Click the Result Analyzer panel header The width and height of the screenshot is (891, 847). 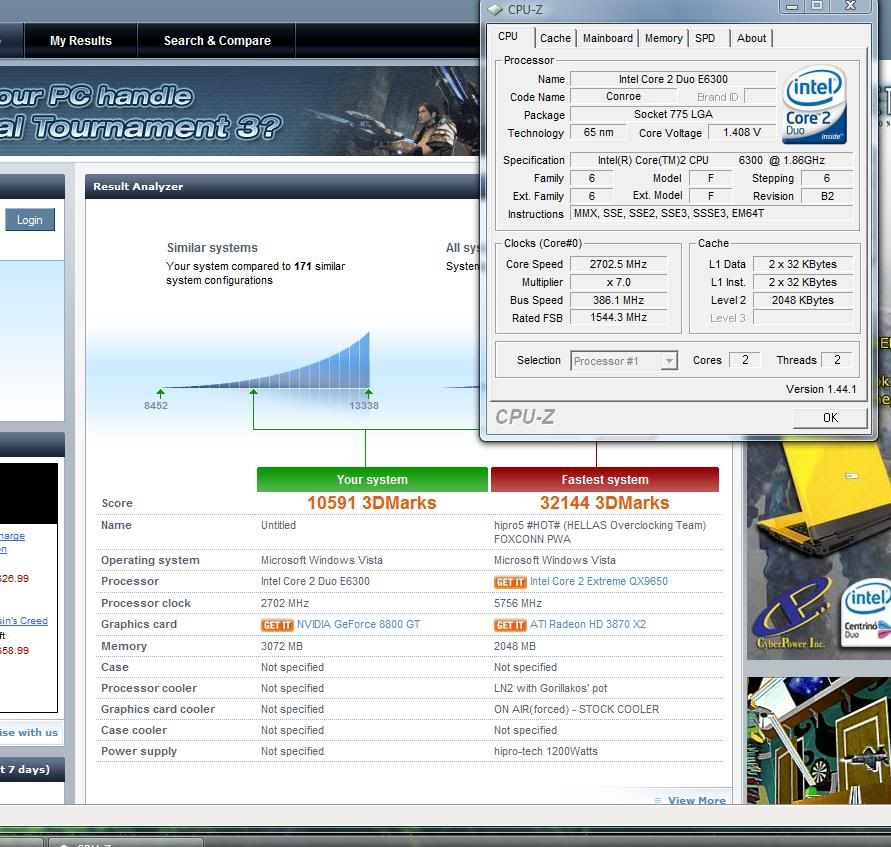(282, 186)
